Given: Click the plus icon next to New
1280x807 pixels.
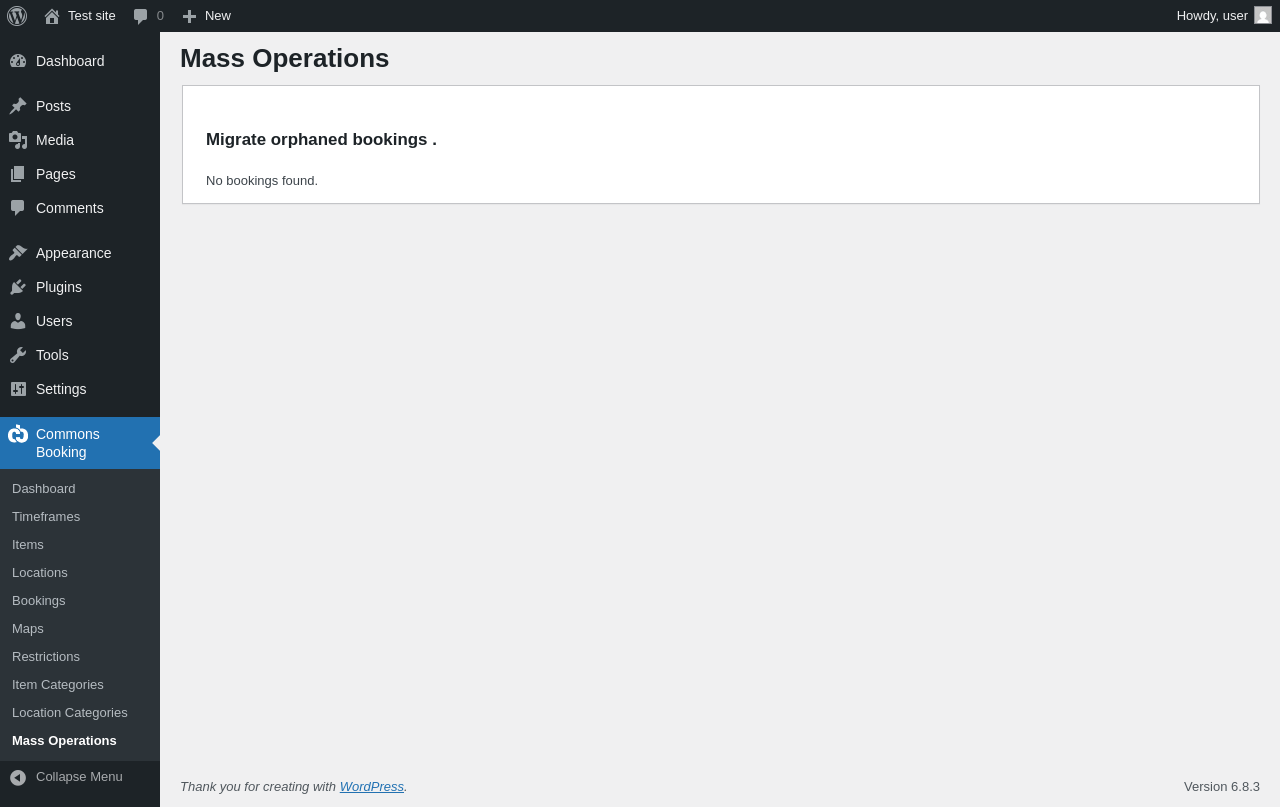Looking at the screenshot, I should (189, 16).
